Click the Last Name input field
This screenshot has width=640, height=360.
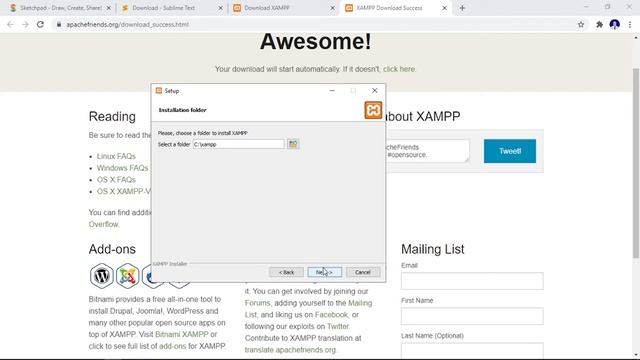coord(472,350)
